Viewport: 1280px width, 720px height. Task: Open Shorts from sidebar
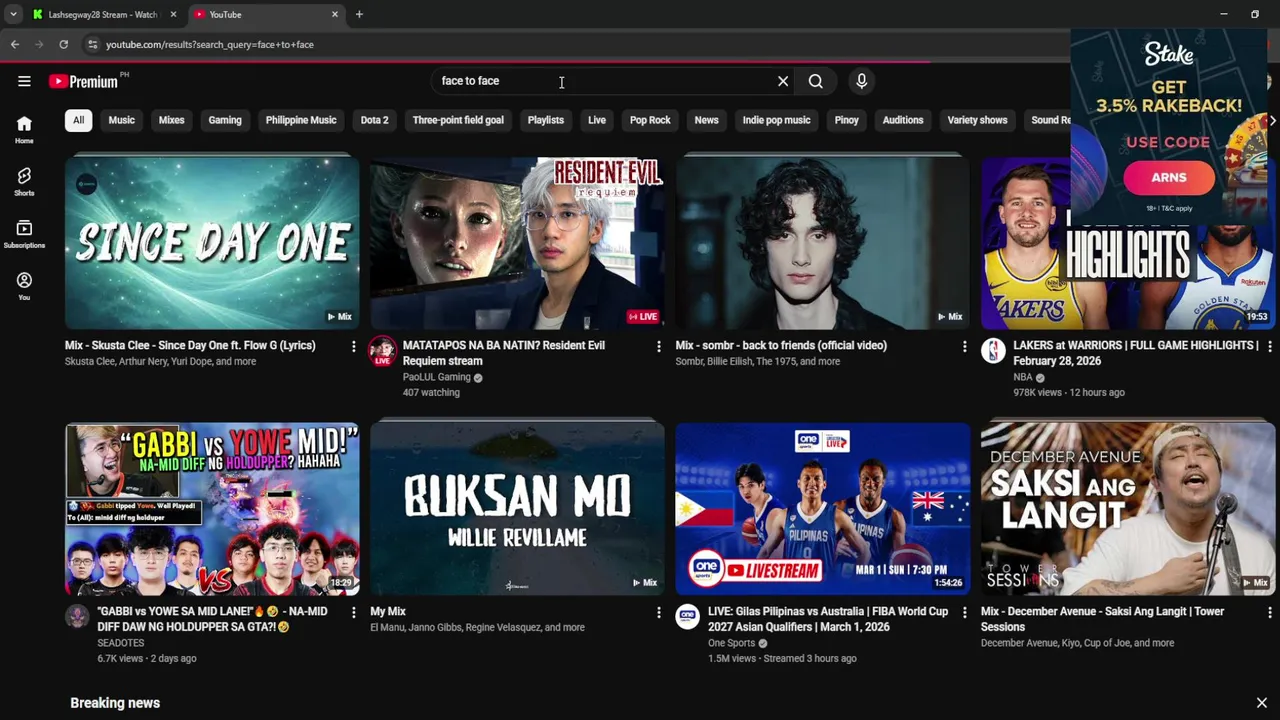click(24, 182)
